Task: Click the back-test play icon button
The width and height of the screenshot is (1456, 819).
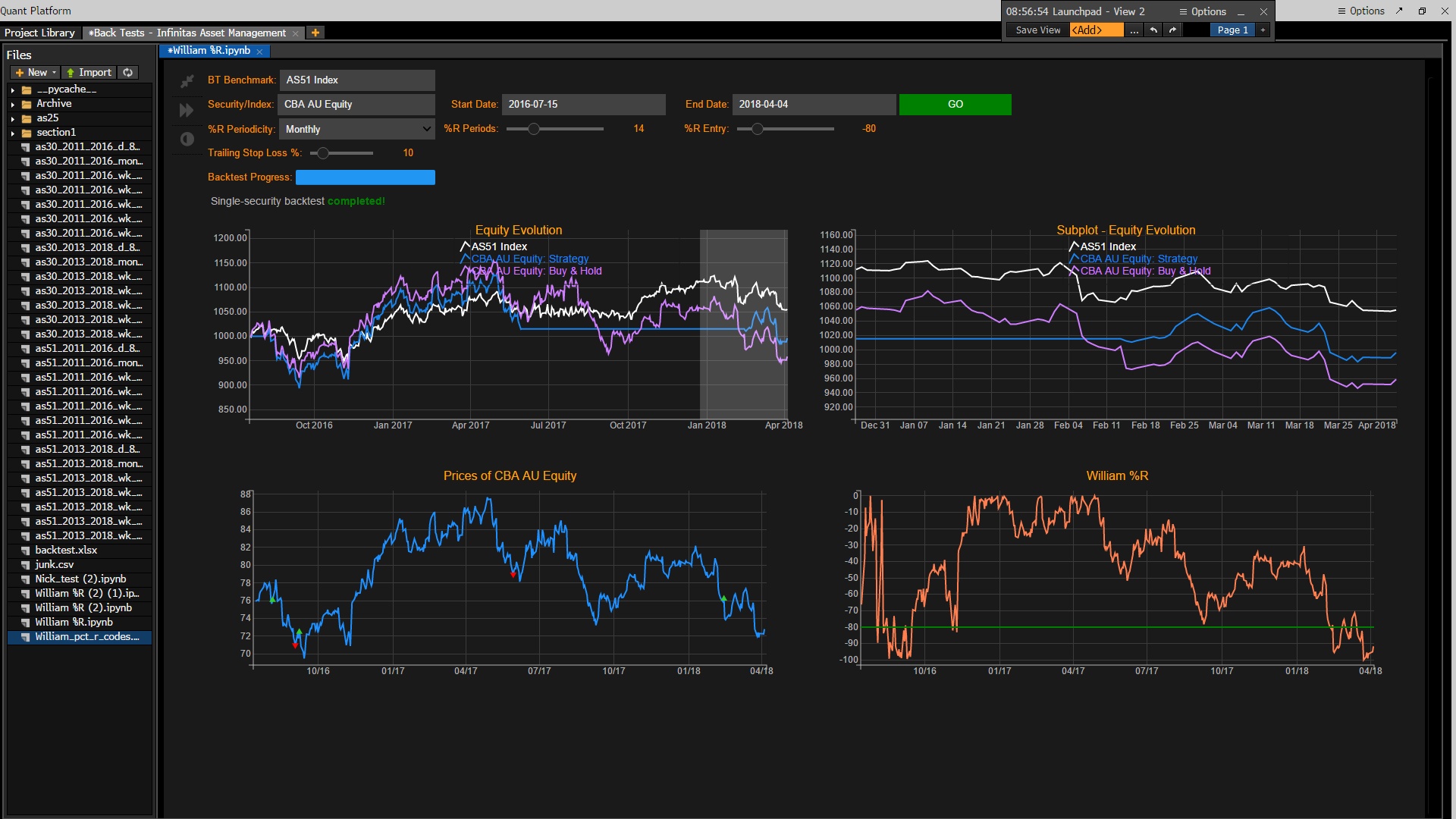Action: (184, 109)
